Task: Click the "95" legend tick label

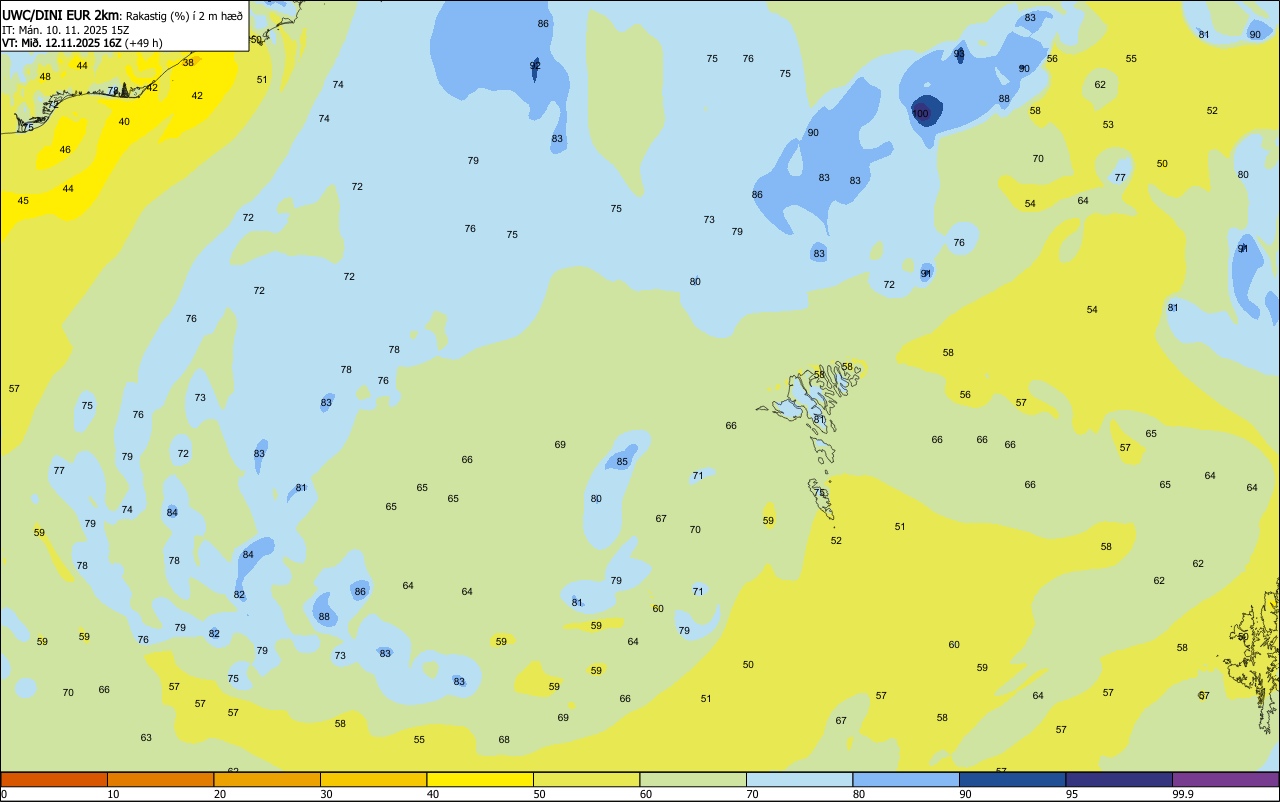Action: [1072, 794]
